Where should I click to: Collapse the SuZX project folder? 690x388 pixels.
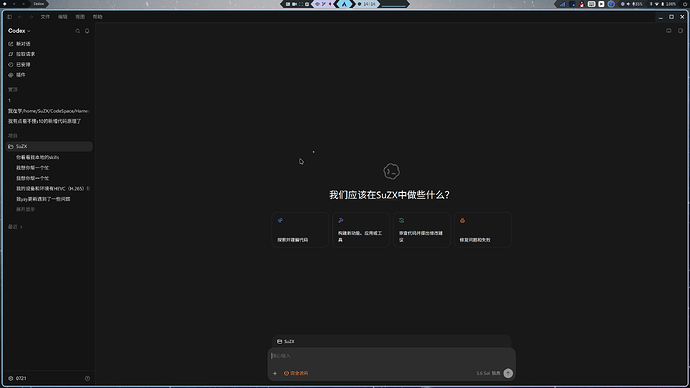(x=49, y=146)
